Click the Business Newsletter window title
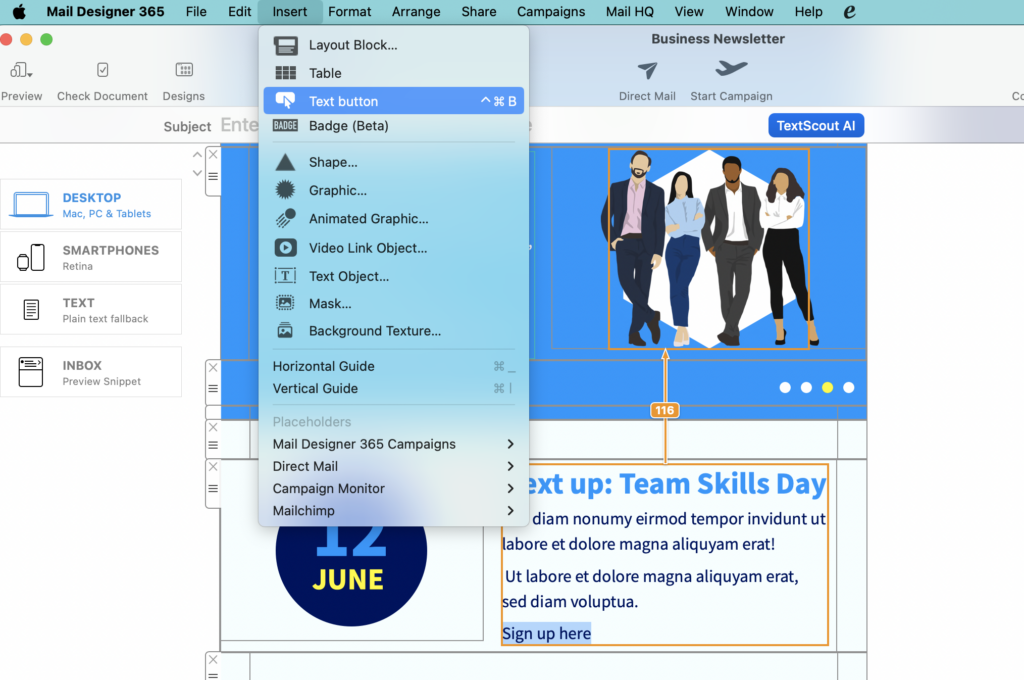The image size is (1024, 680). point(718,39)
